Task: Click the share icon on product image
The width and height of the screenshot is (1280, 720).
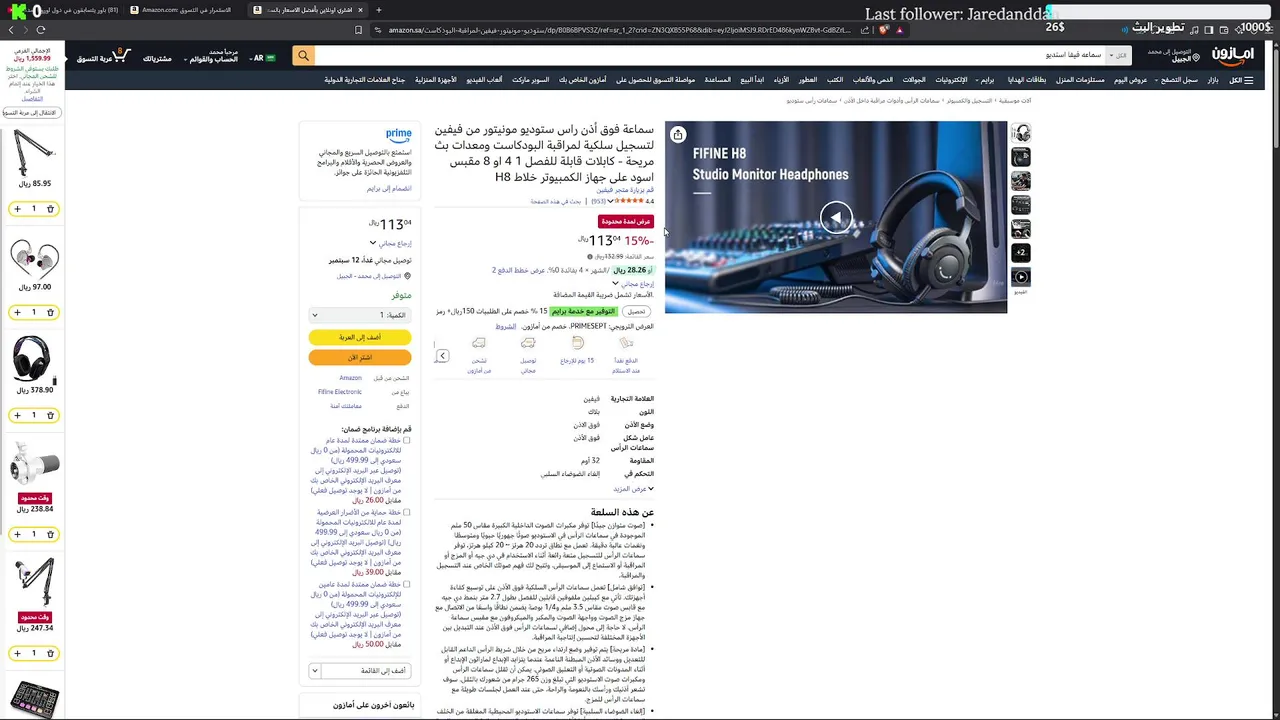Action: pos(678,135)
